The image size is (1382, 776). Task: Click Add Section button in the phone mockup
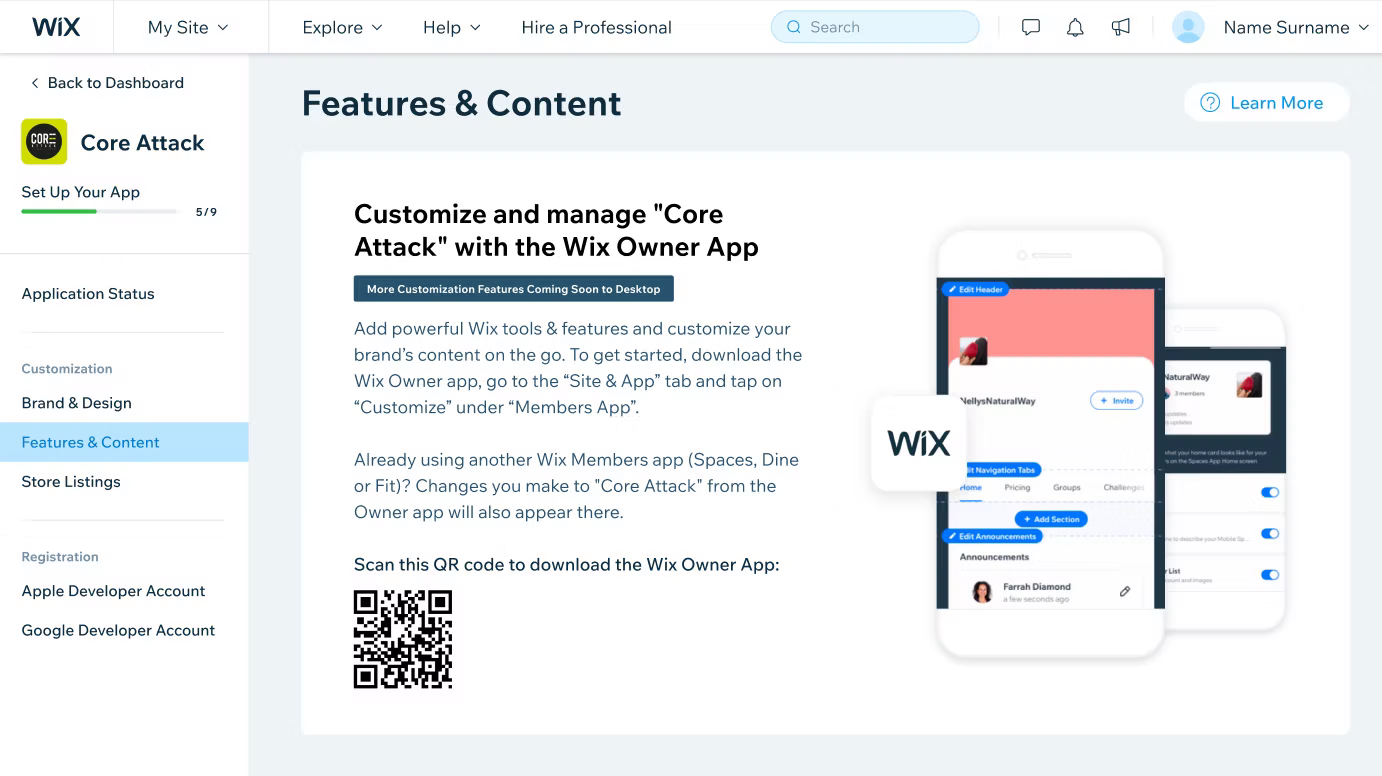point(1051,519)
